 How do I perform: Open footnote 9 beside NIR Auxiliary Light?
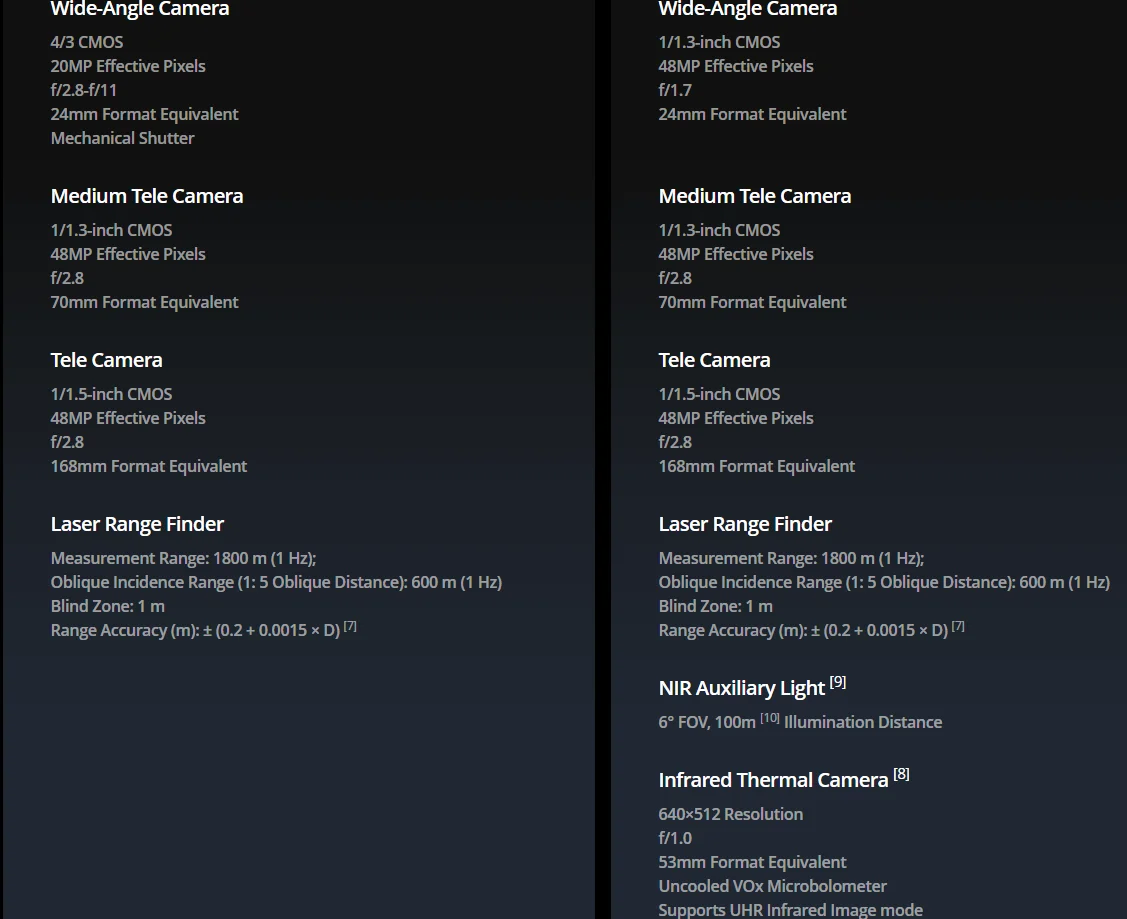point(838,682)
